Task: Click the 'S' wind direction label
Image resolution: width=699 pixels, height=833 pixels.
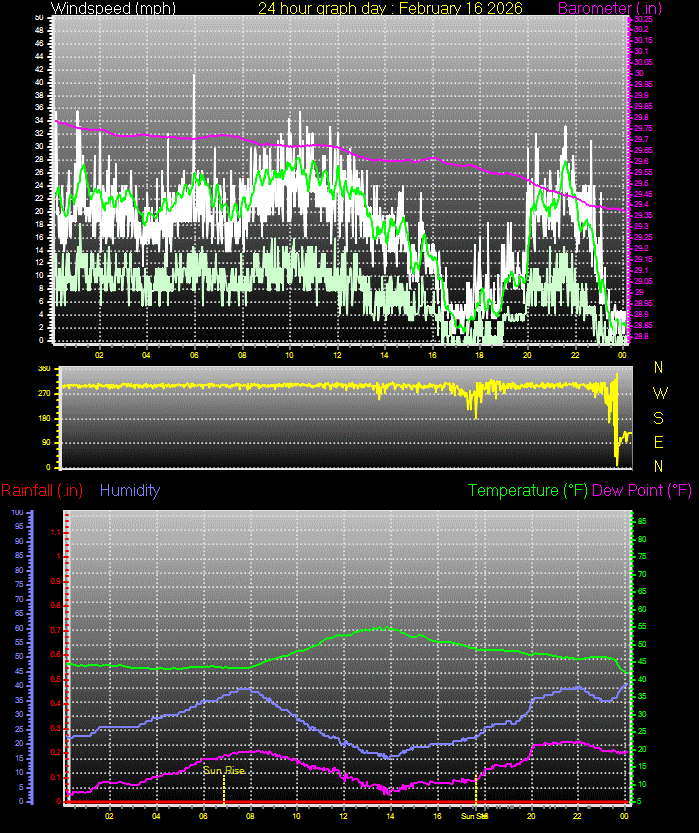Action: pos(659,418)
